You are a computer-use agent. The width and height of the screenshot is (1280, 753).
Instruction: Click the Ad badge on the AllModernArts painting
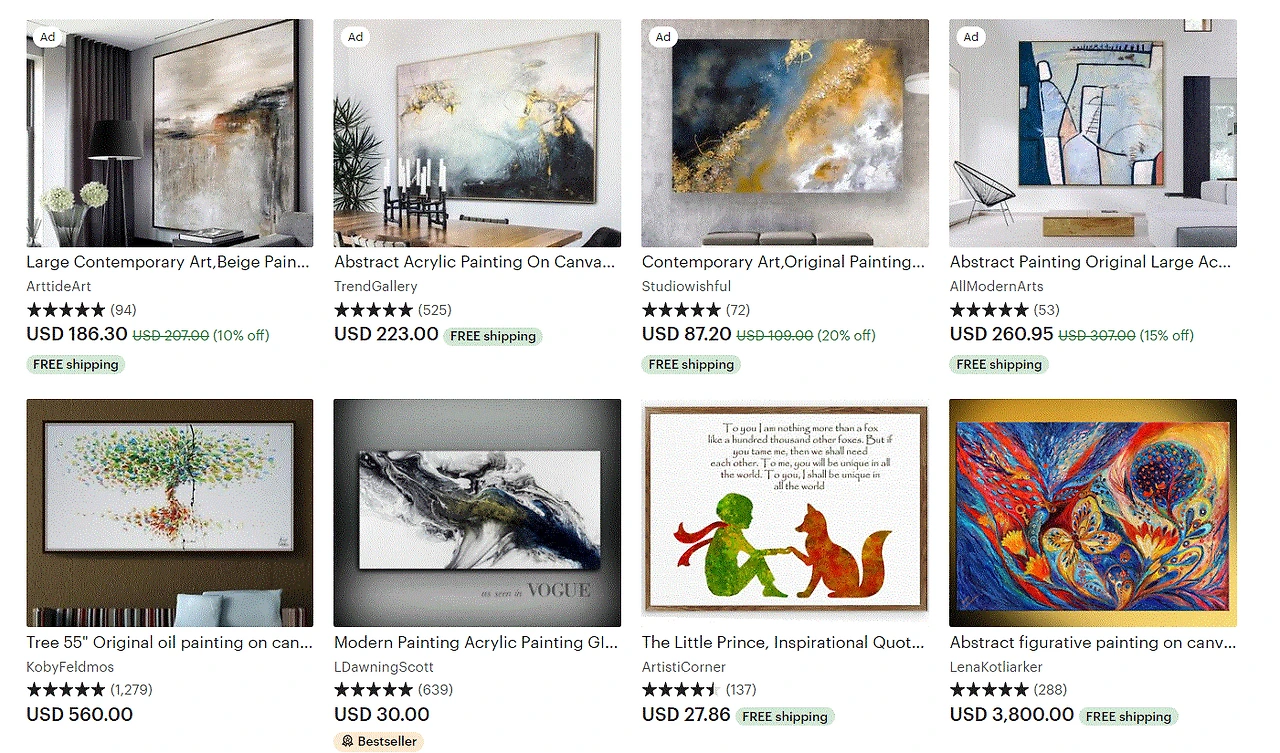point(971,37)
